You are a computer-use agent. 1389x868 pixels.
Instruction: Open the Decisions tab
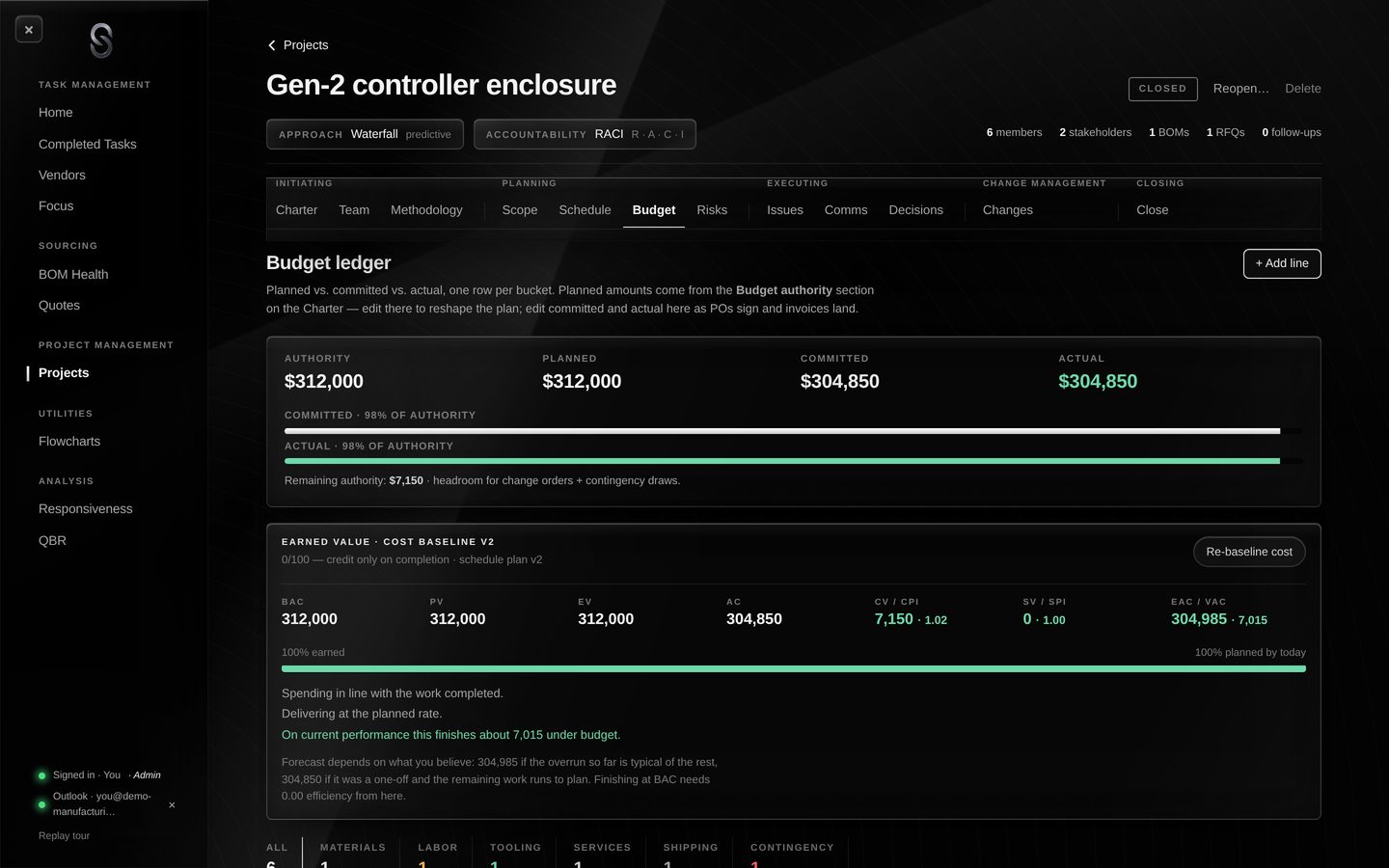(916, 210)
